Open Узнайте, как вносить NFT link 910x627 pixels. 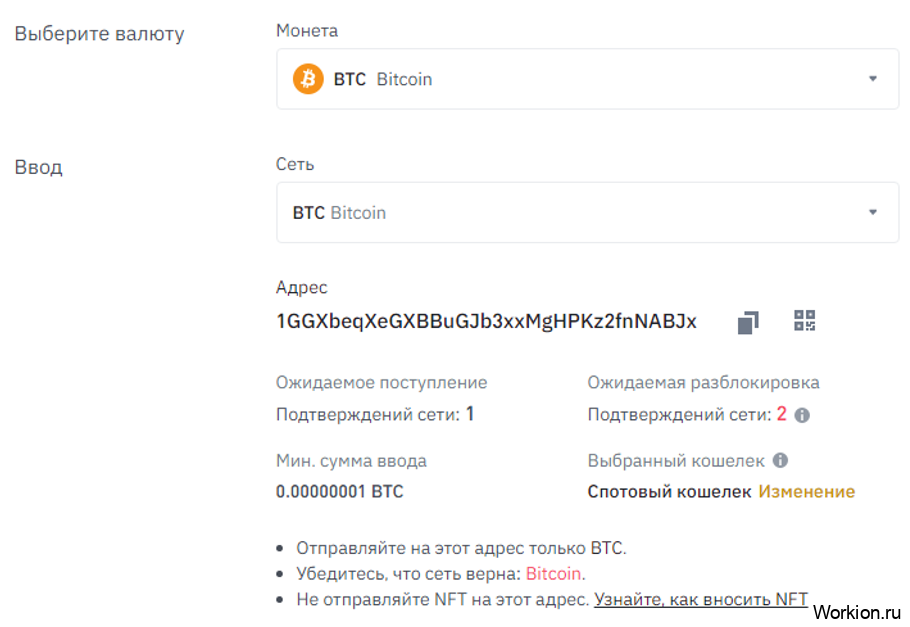point(701,600)
